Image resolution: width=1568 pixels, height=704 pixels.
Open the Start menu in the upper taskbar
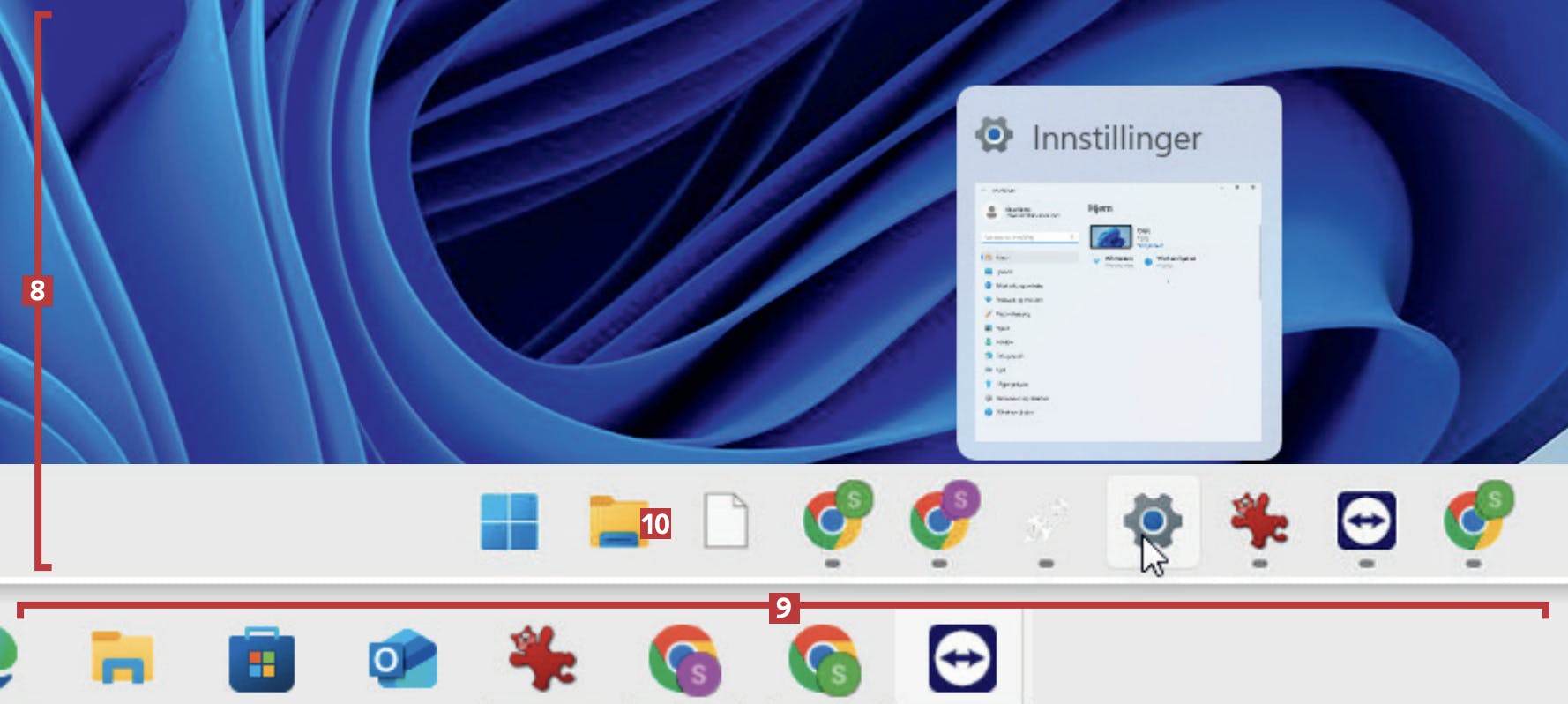click(x=509, y=521)
